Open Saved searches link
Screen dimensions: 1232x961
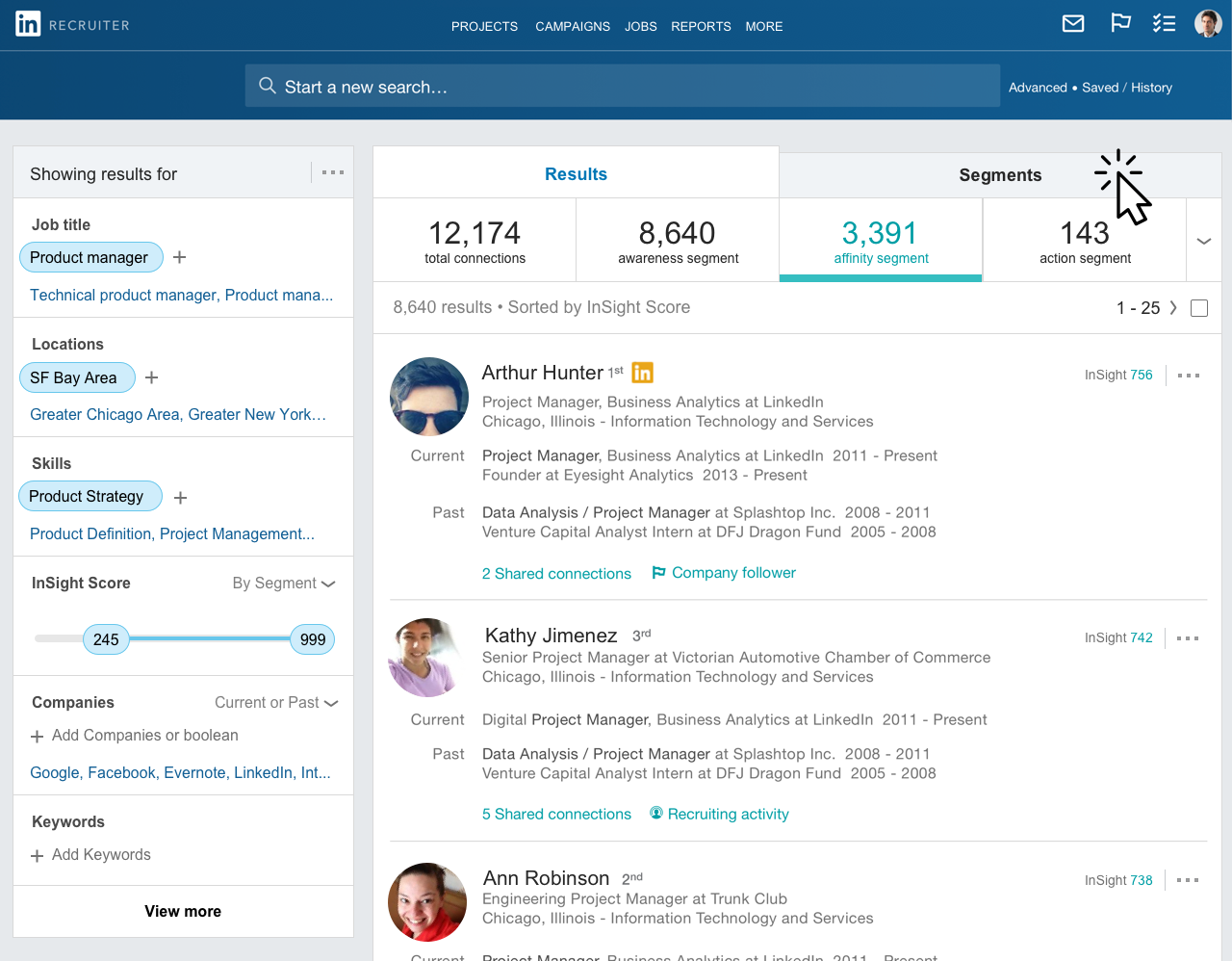coord(1100,88)
